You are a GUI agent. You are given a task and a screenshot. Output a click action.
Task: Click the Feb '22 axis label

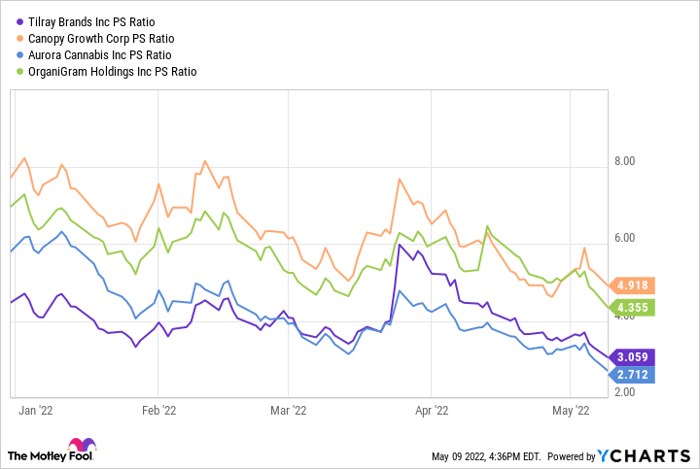[160, 409]
